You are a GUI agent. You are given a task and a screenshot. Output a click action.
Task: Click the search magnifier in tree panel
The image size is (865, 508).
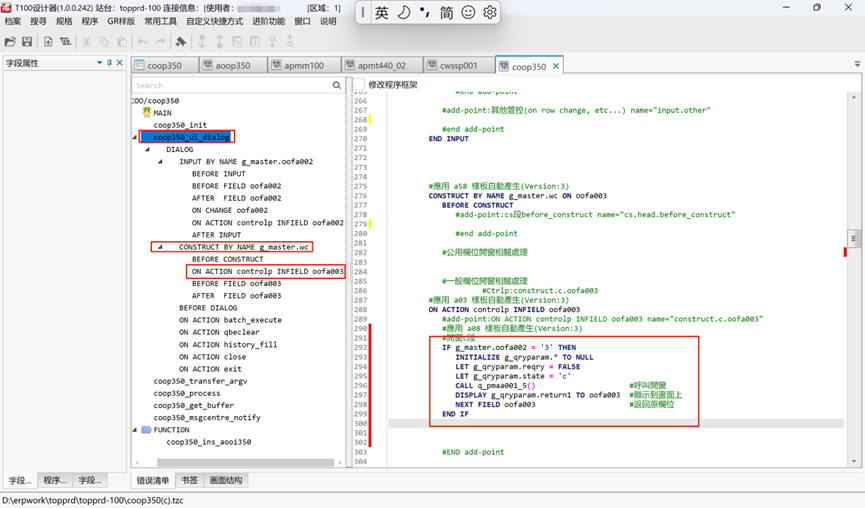(337, 85)
